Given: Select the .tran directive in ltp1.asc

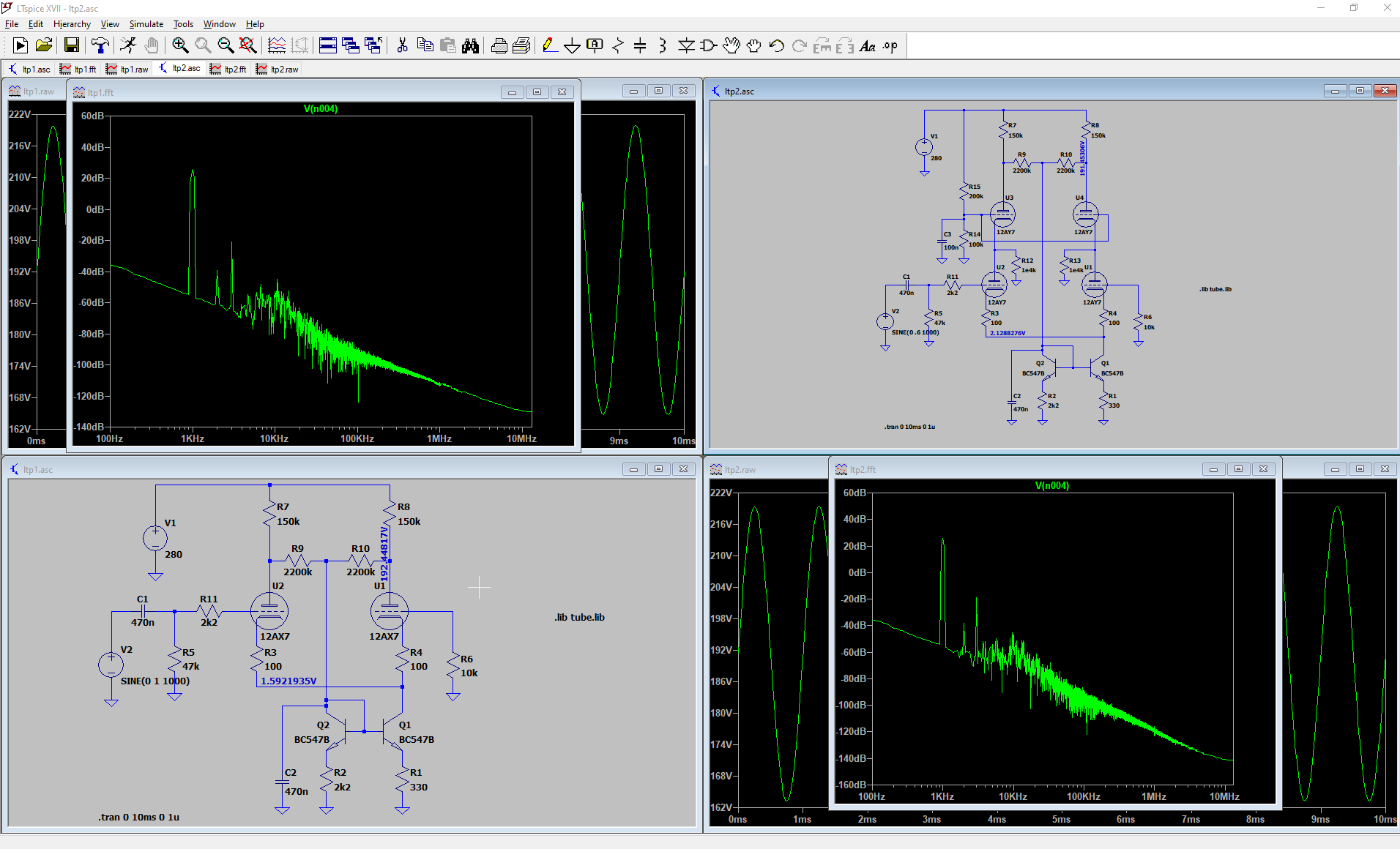Looking at the screenshot, I should [138, 817].
